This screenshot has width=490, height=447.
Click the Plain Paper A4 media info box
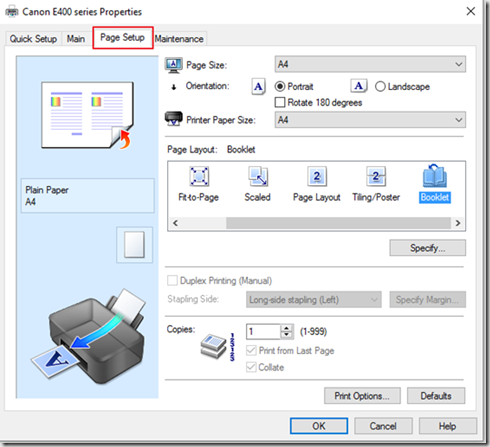[88, 196]
